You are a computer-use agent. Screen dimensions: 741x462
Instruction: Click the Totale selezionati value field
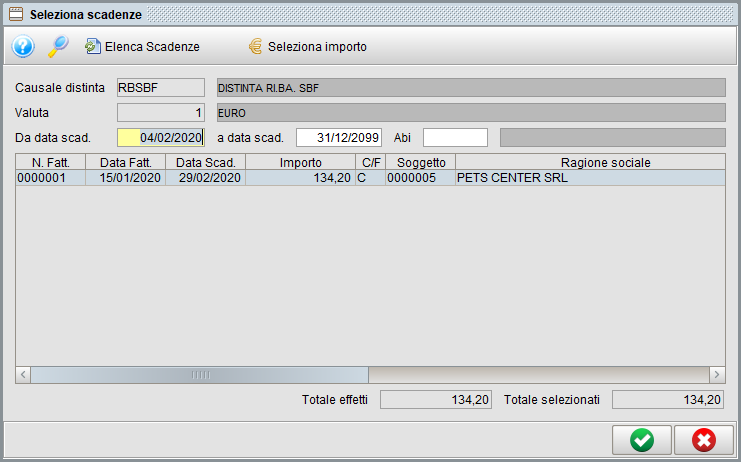pyautogui.click(x=668, y=400)
